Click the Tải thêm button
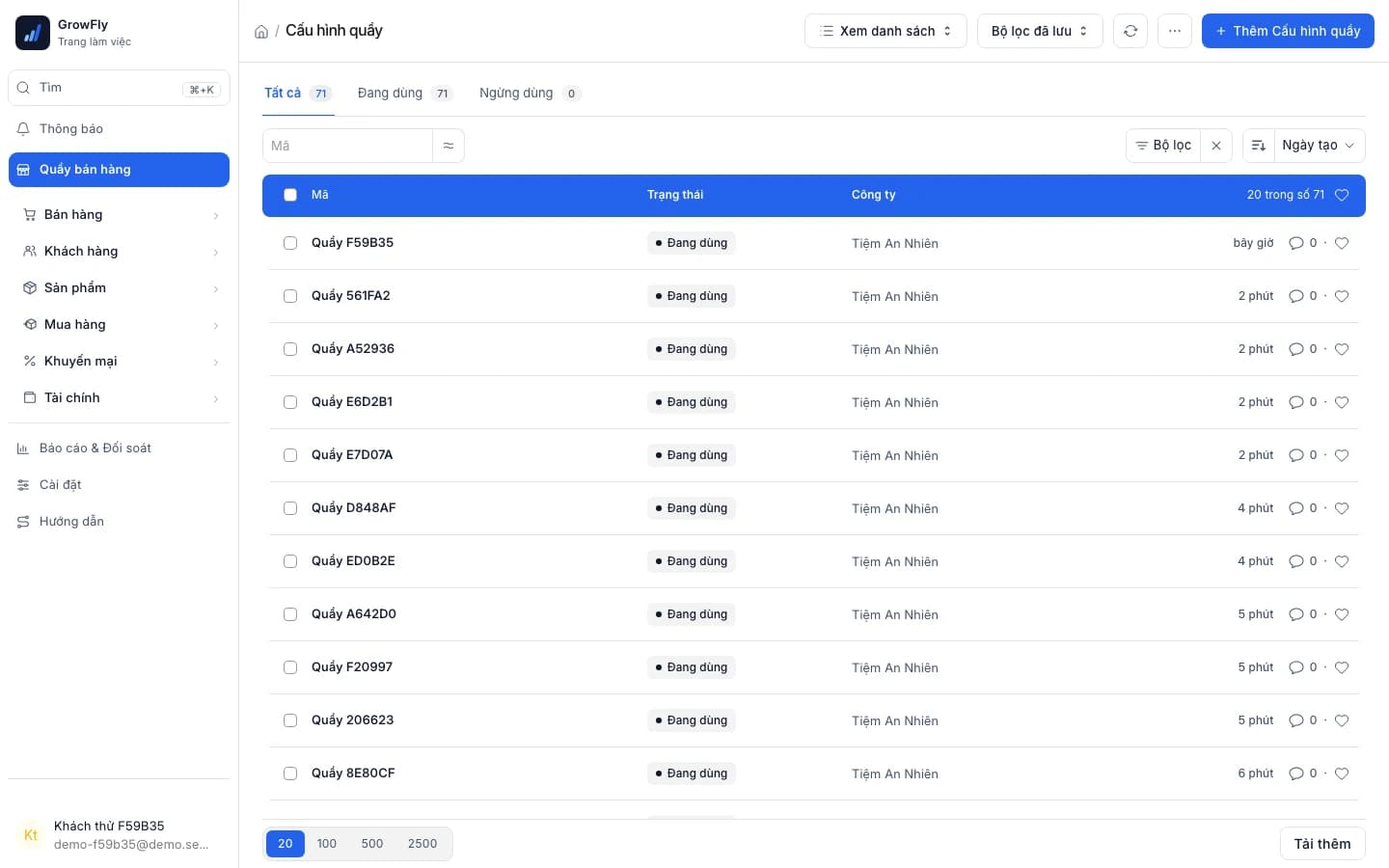Screen dimensions: 1389x868 pyautogui.click(x=1322, y=844)
